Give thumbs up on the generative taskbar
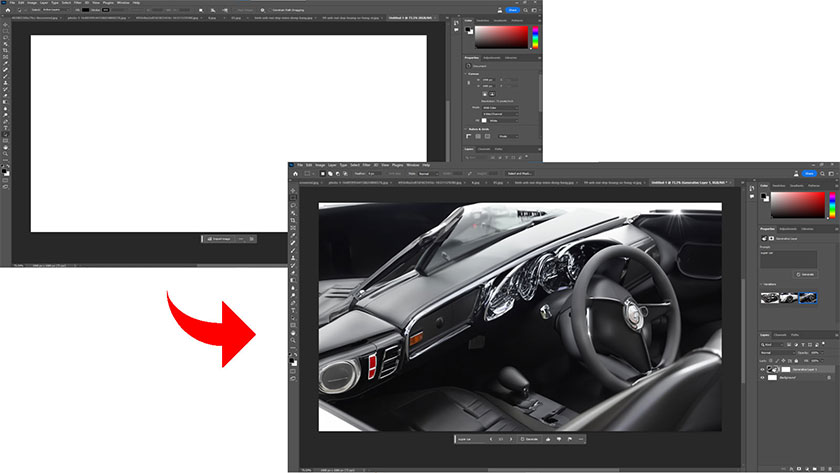This screenshot has width=840, height=473. click(x=548, y=439)
